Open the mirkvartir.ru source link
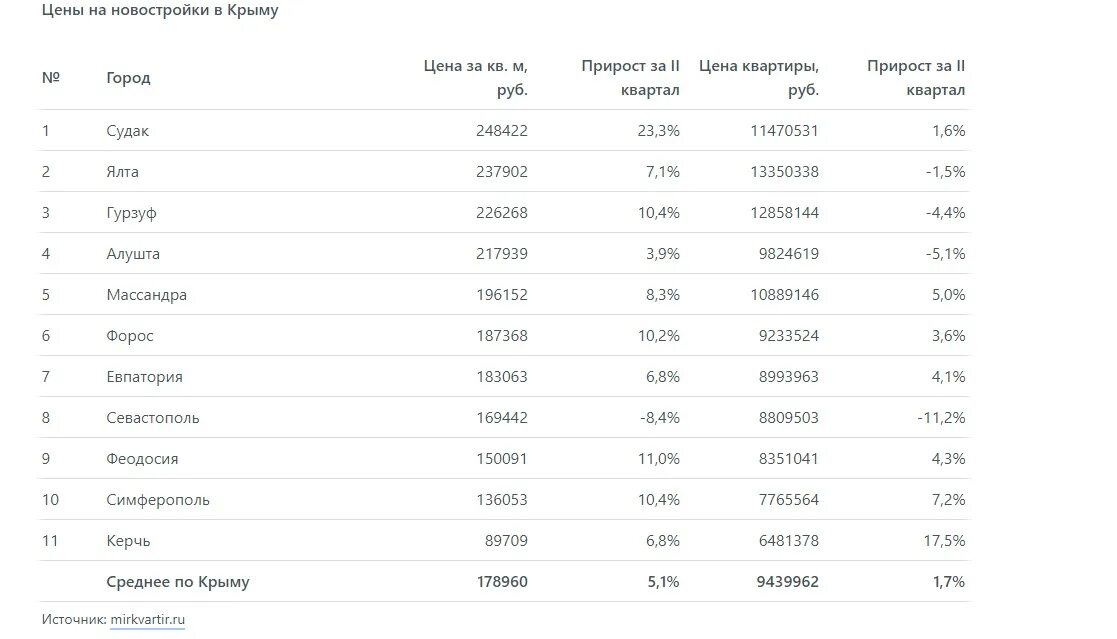Viewport: 1117px width, 639px height. [147, 619]
